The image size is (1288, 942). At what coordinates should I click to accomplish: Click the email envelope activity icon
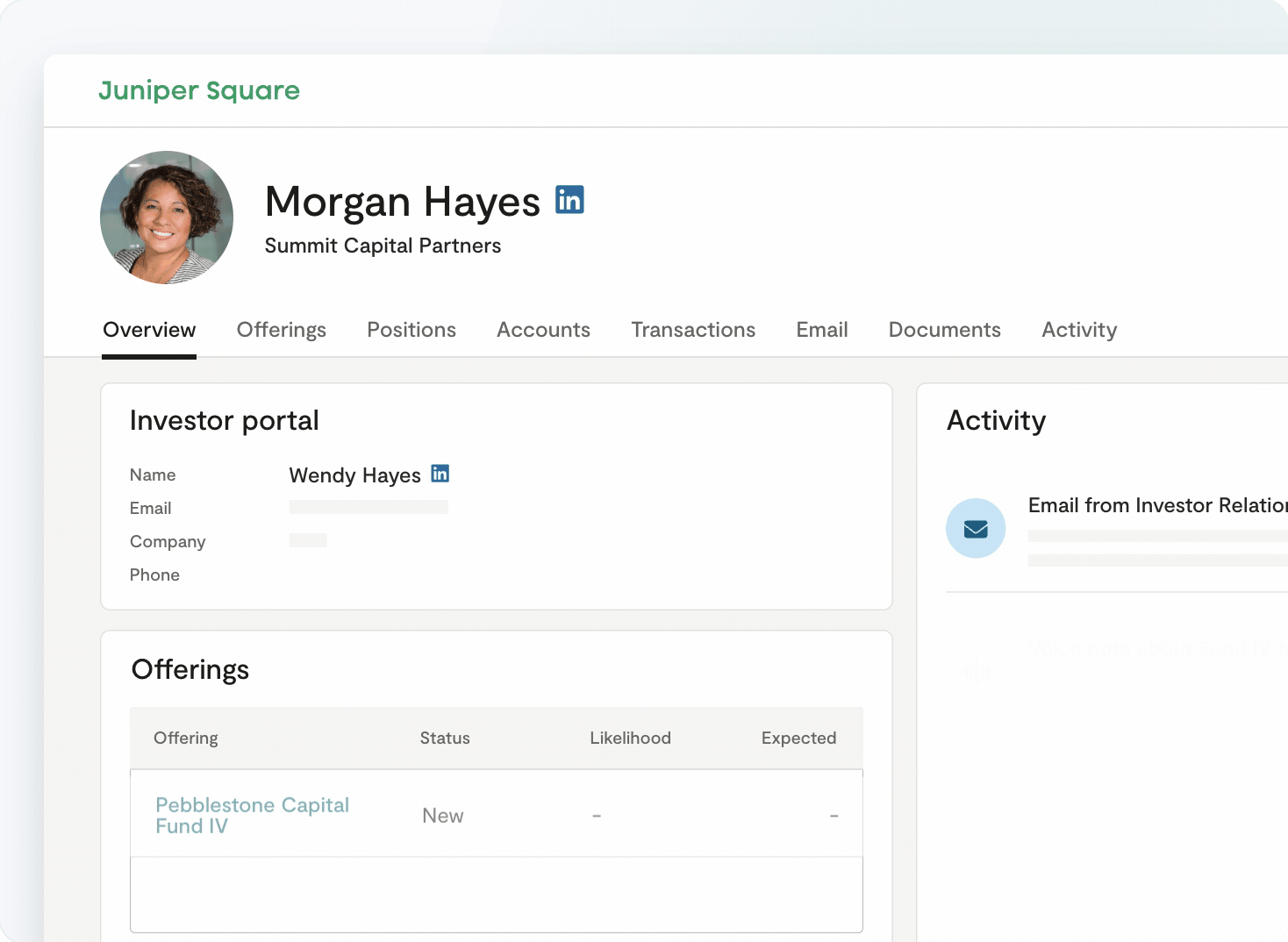pos(976,528)
